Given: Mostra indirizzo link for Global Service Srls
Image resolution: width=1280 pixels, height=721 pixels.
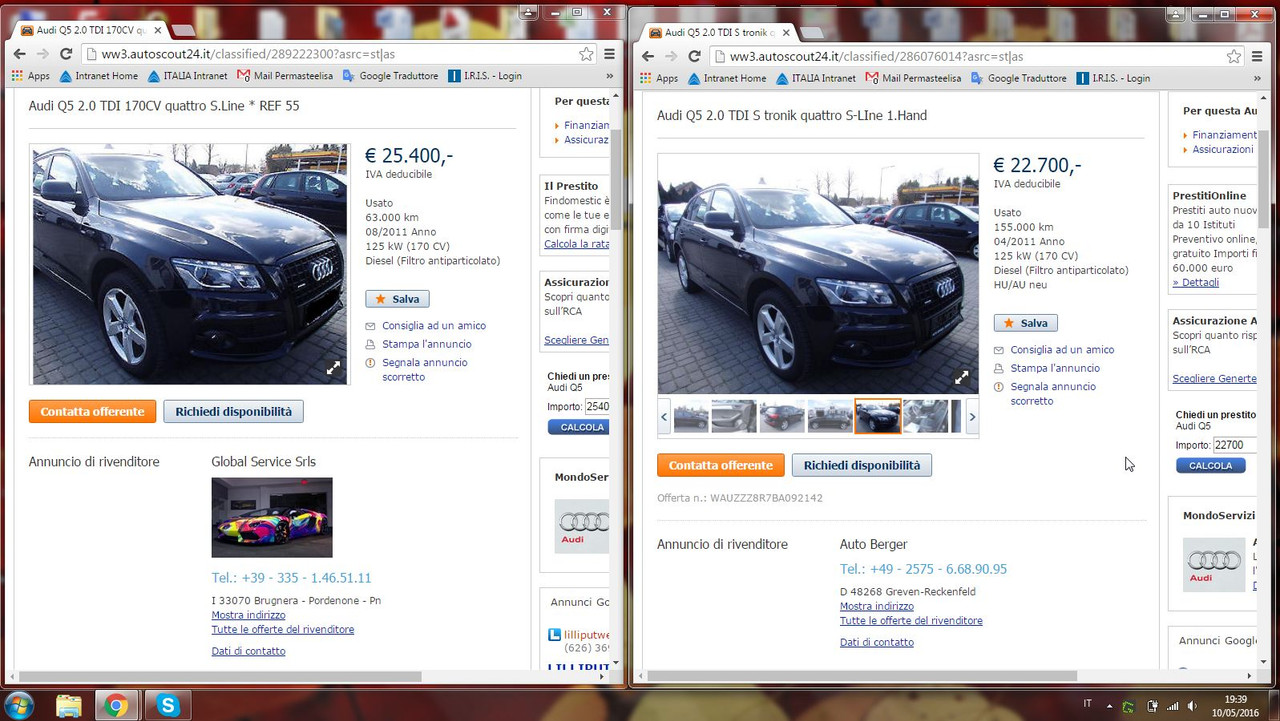Looking at the screenshot, I should coord(248,615).
